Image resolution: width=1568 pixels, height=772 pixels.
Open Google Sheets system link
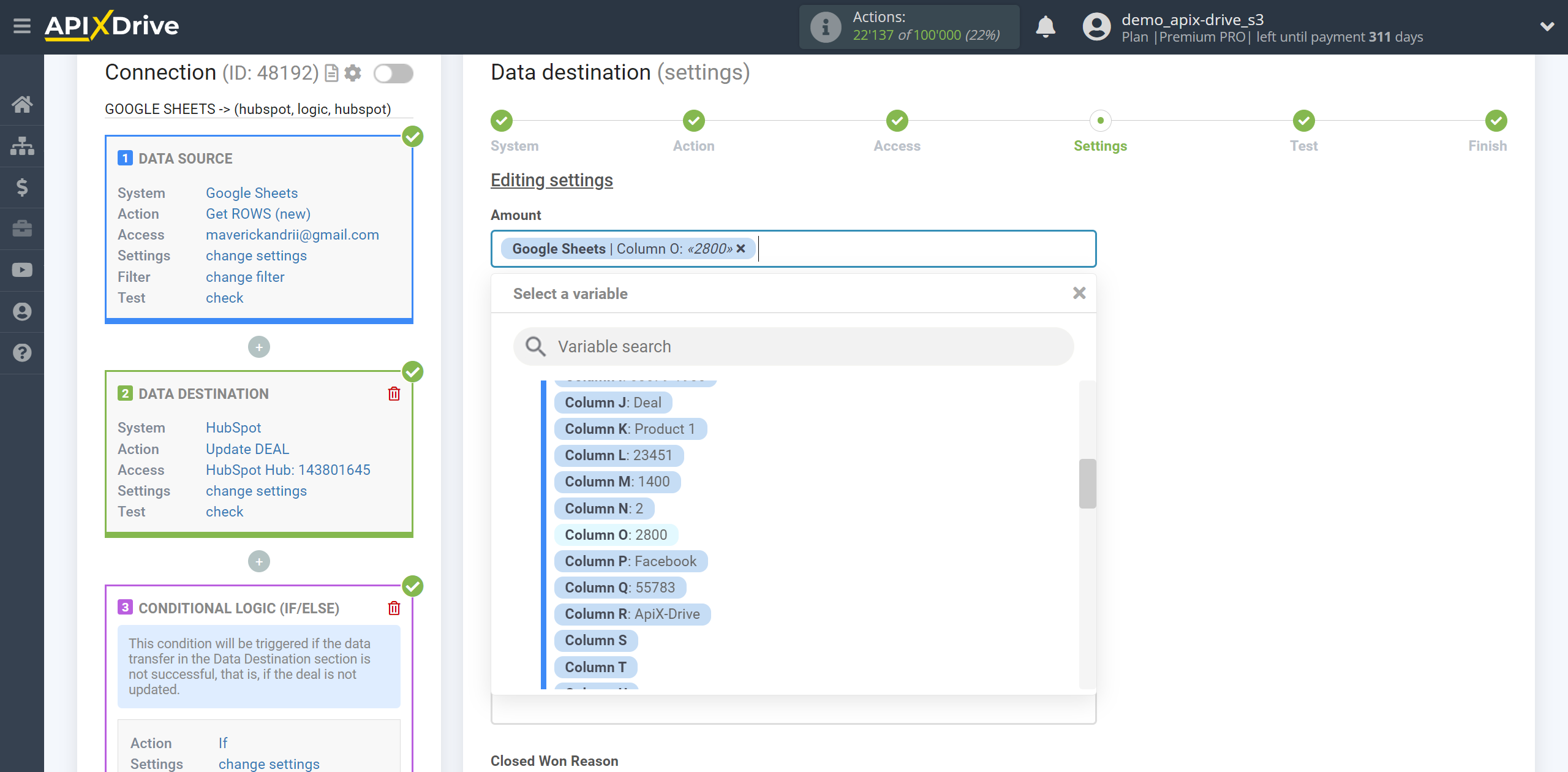(x=252, y=193)
